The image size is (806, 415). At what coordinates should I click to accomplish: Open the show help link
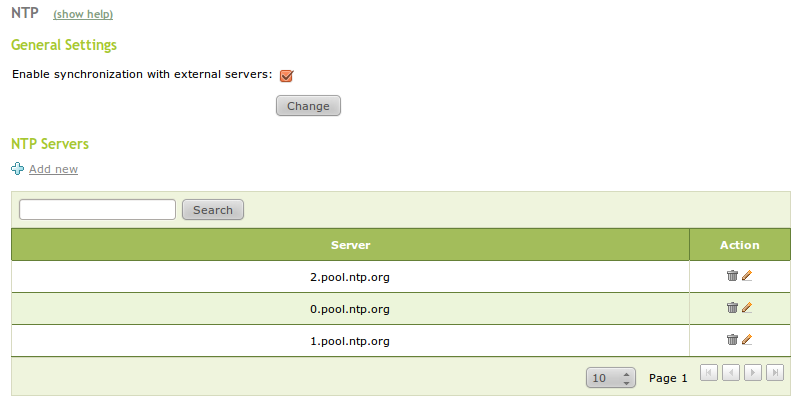click(82, 15)
